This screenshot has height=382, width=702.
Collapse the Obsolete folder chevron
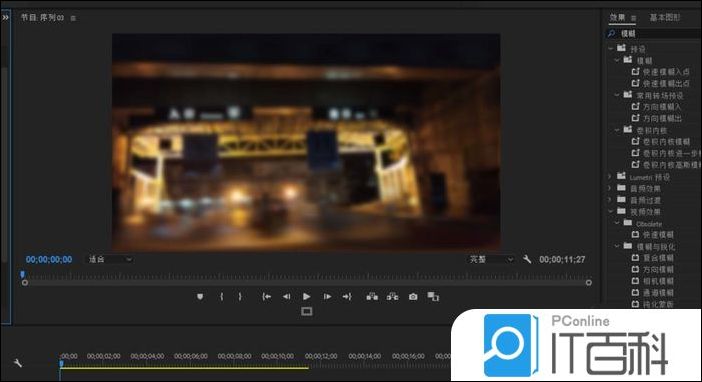[618, 223]
